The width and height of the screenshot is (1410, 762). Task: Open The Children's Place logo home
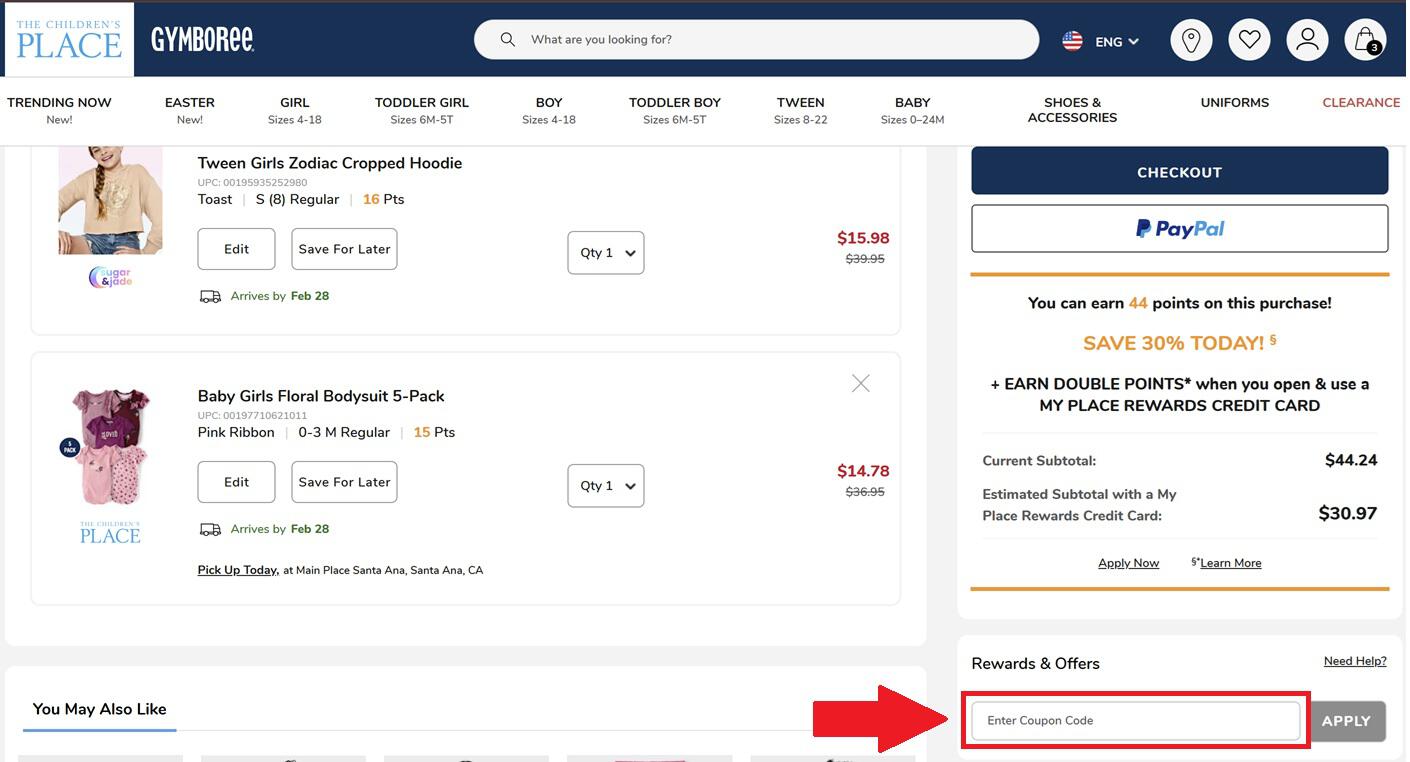coord(69,40)
